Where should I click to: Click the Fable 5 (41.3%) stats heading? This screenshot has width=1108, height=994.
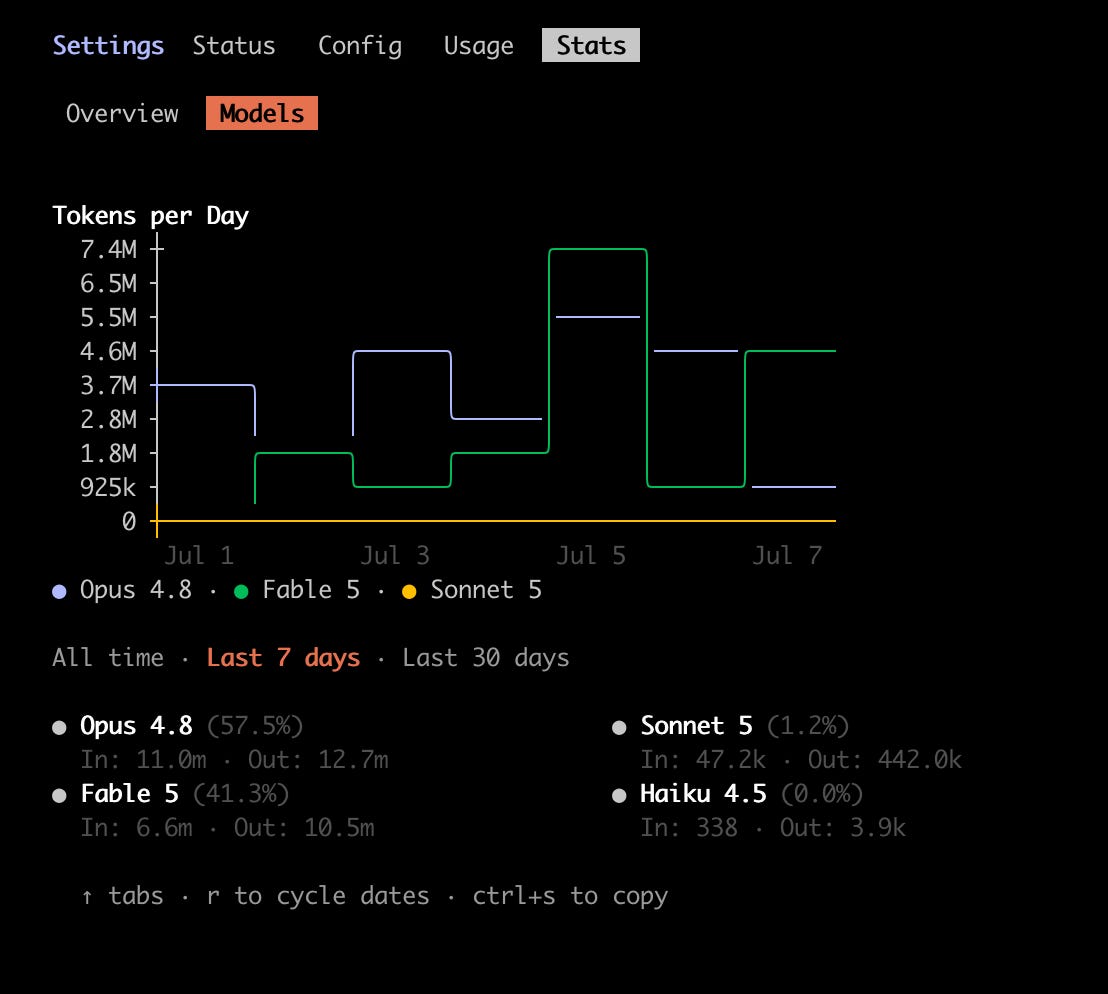coord(185,793)
